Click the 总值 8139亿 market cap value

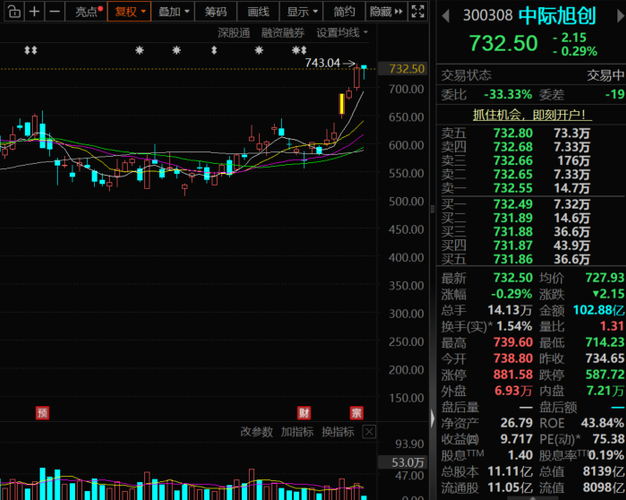coord(604,472)
